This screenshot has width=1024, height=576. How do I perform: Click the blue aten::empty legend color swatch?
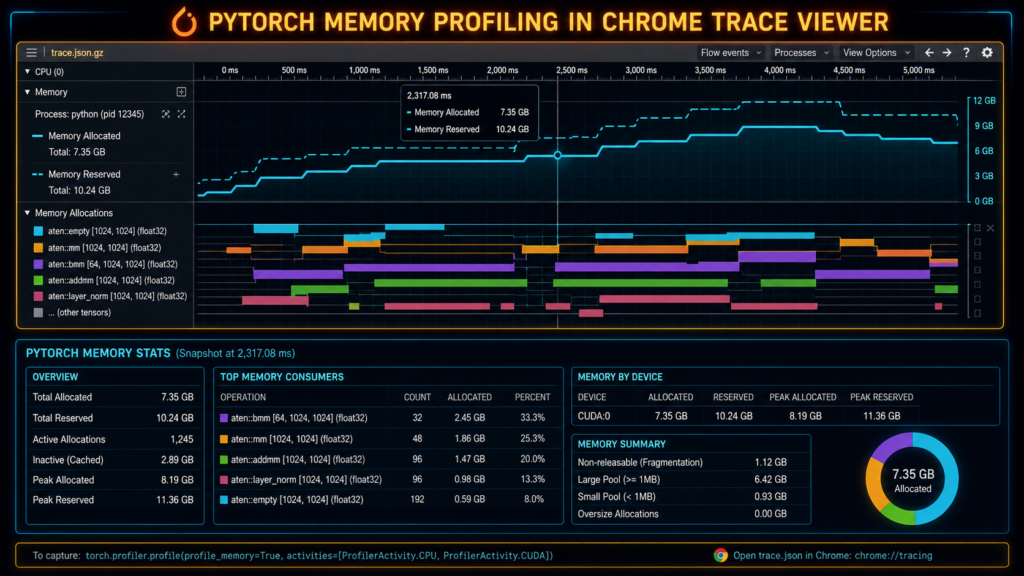(x=38, y=231)
